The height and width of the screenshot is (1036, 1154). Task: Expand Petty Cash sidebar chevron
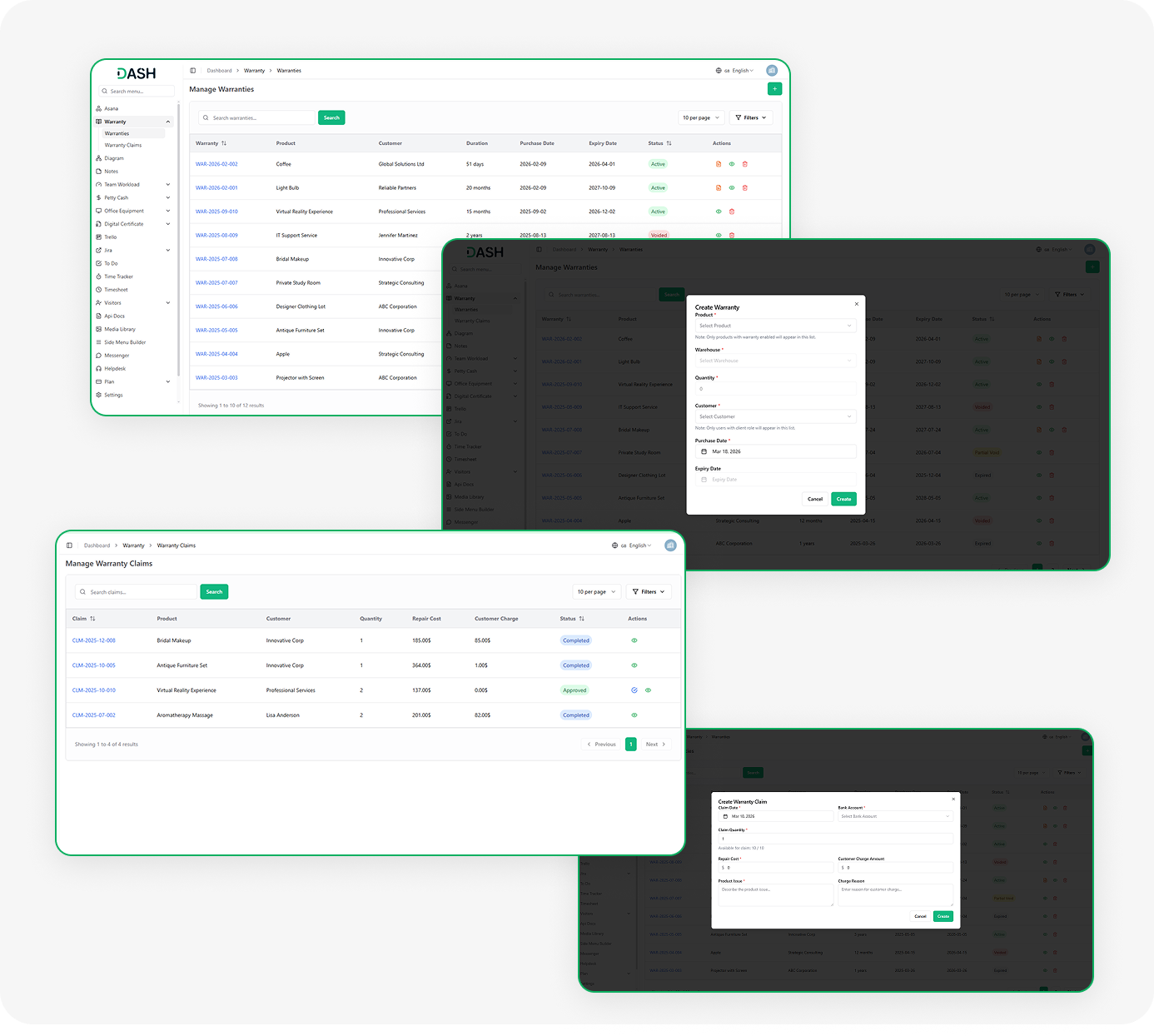168,198
